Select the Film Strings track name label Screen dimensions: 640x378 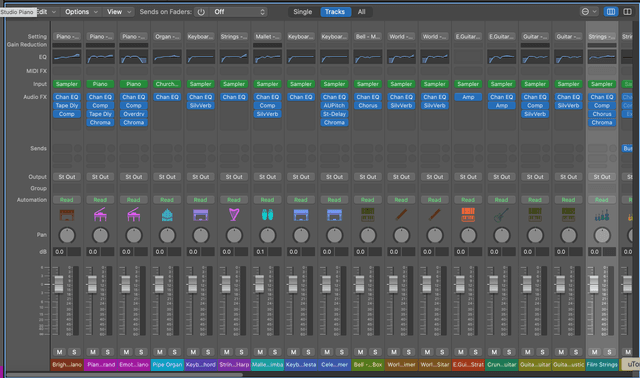coord(602,365)
